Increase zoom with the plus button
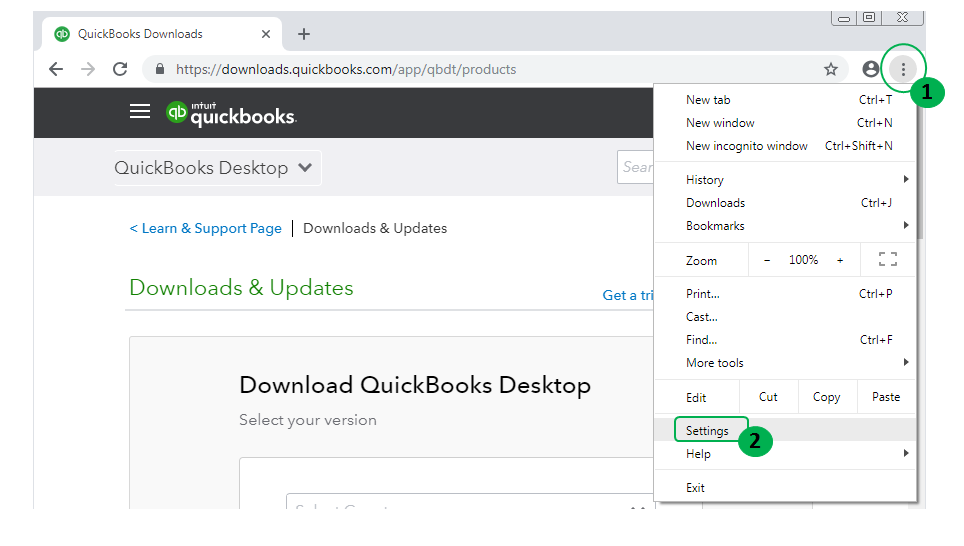Screen dimensions: 964x546 point(840,260)
